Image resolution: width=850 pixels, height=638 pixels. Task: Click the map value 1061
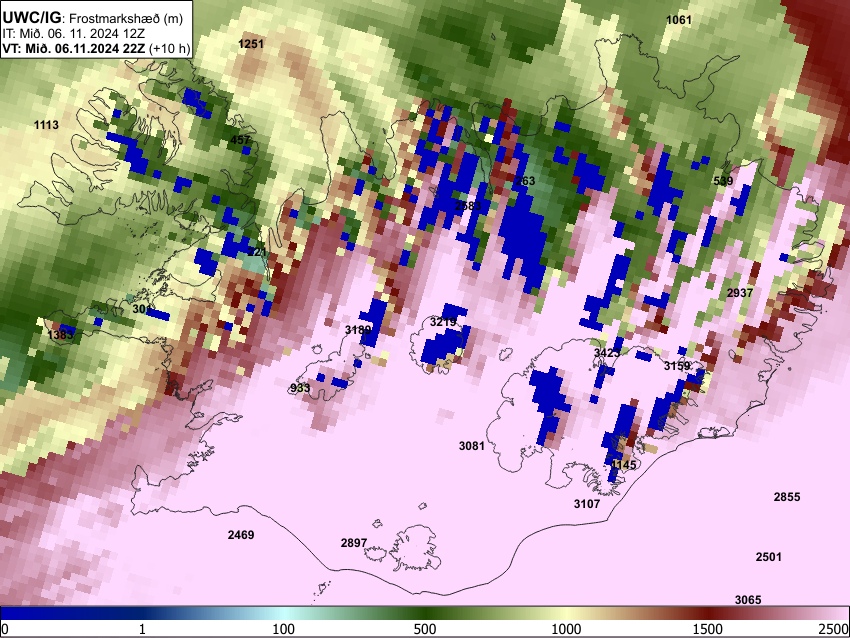679,20
